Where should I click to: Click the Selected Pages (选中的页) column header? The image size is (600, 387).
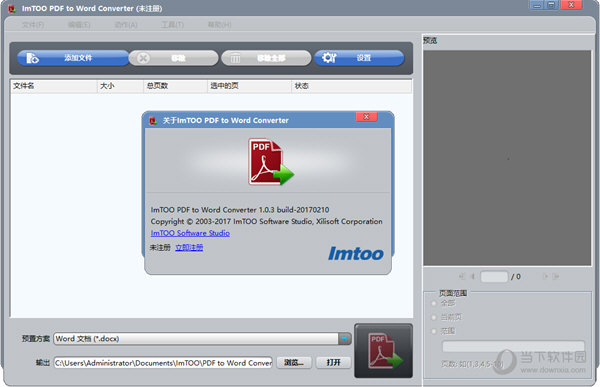click(249, 86)
